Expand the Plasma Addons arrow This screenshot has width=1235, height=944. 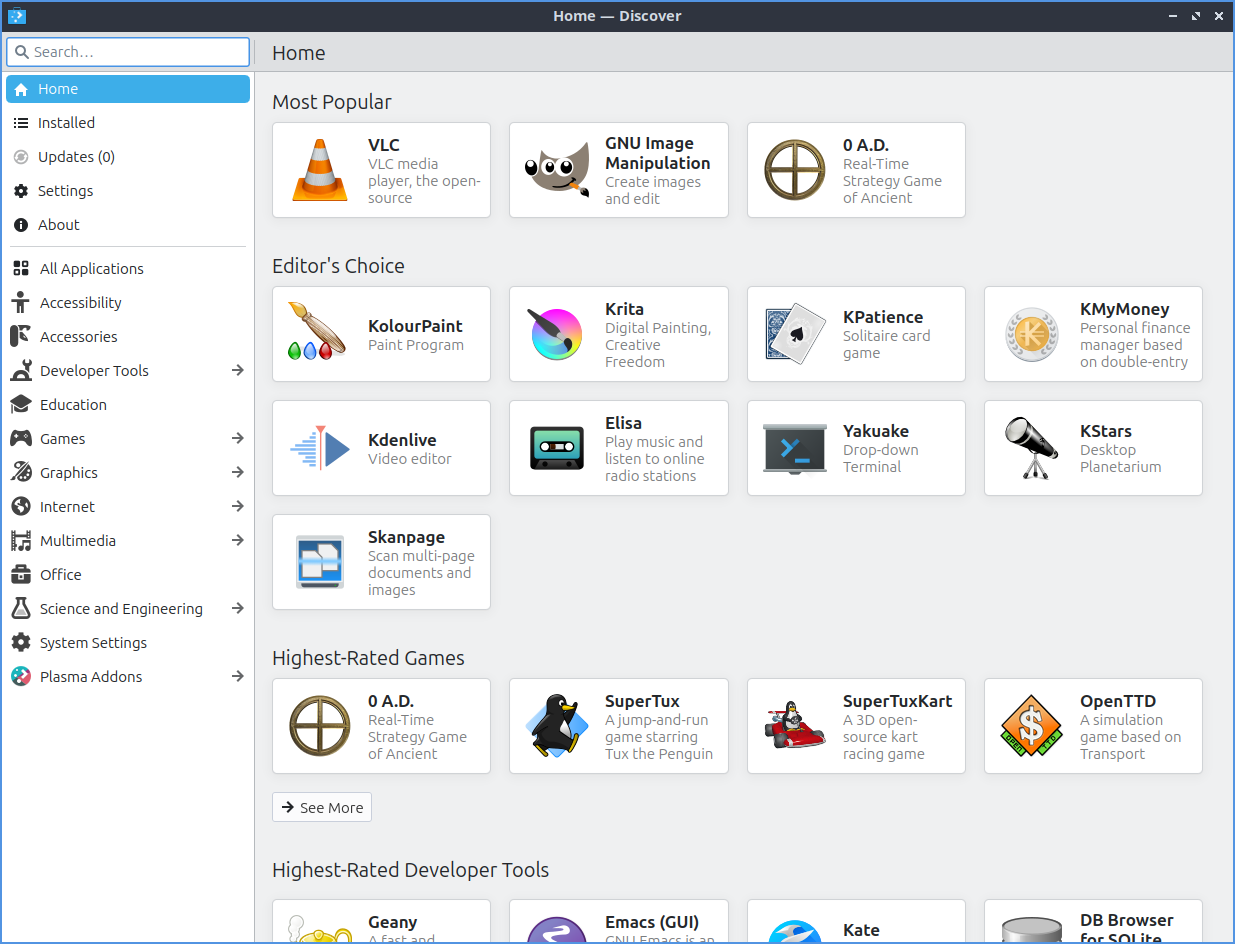[237, 677]
